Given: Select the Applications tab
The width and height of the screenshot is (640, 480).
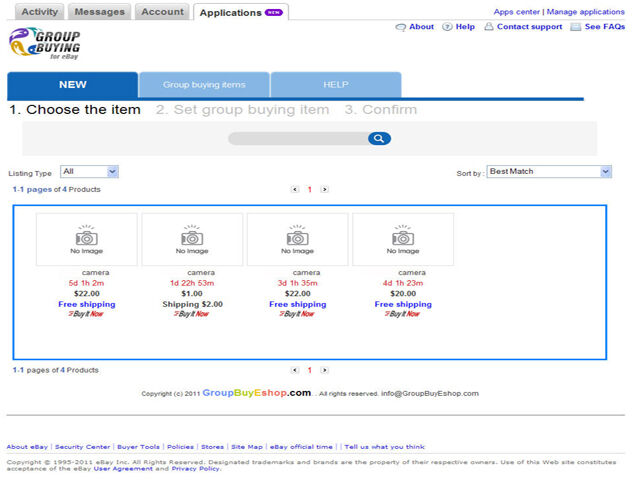Looking at the screenshot, I should (241, 13).
